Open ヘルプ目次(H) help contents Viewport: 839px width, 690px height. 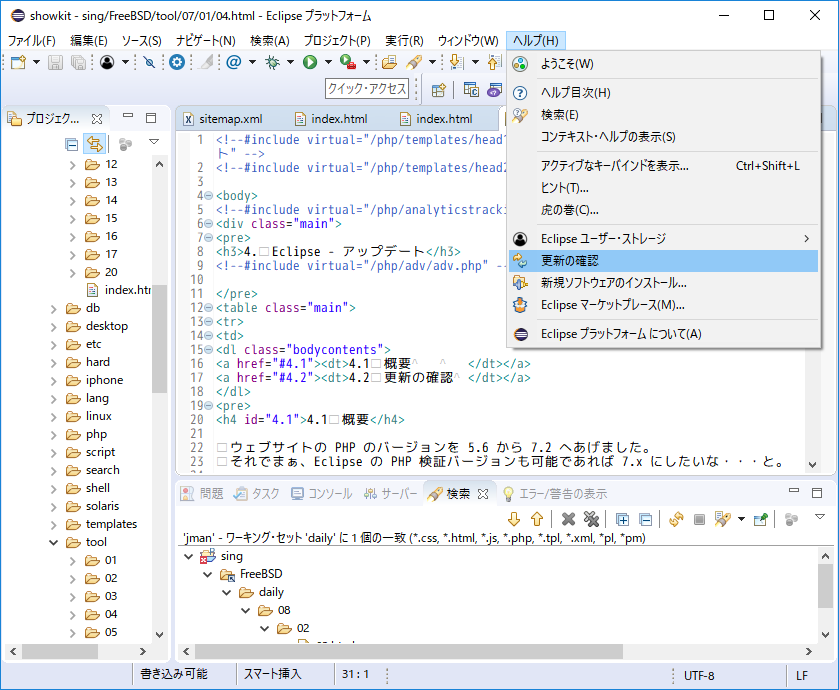(663, 93)
